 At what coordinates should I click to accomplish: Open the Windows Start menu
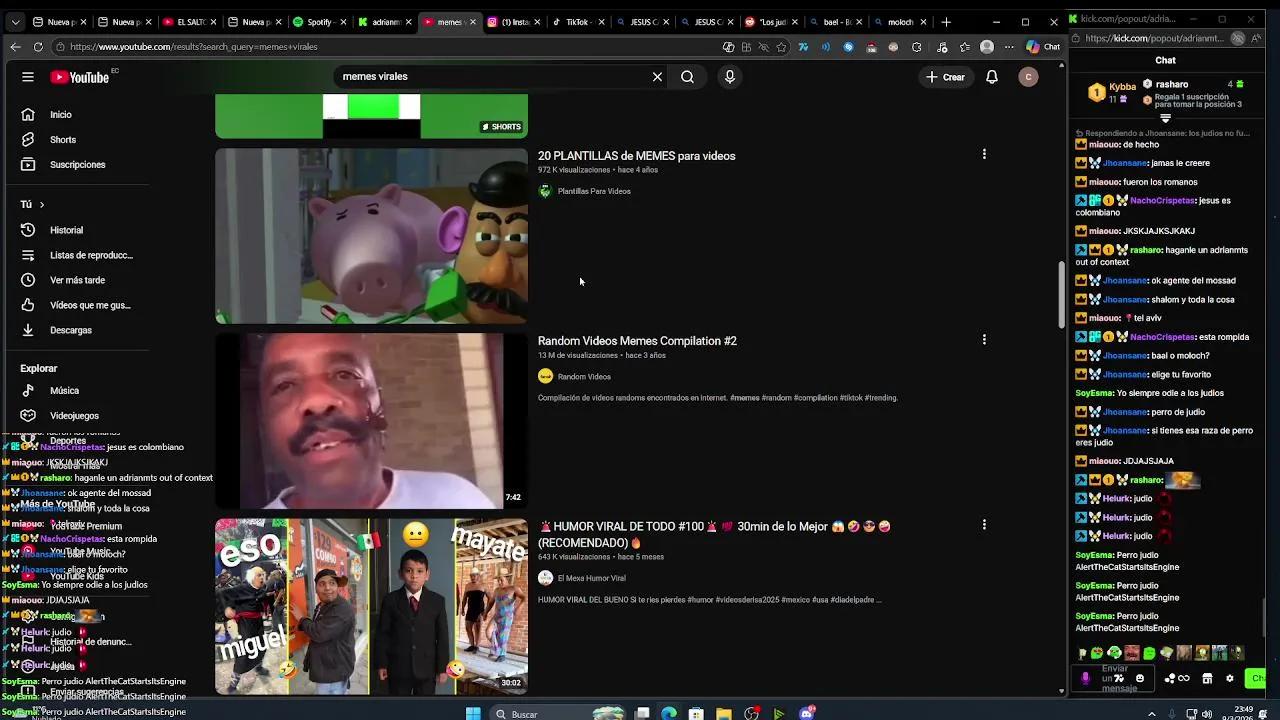coord(473,713)
